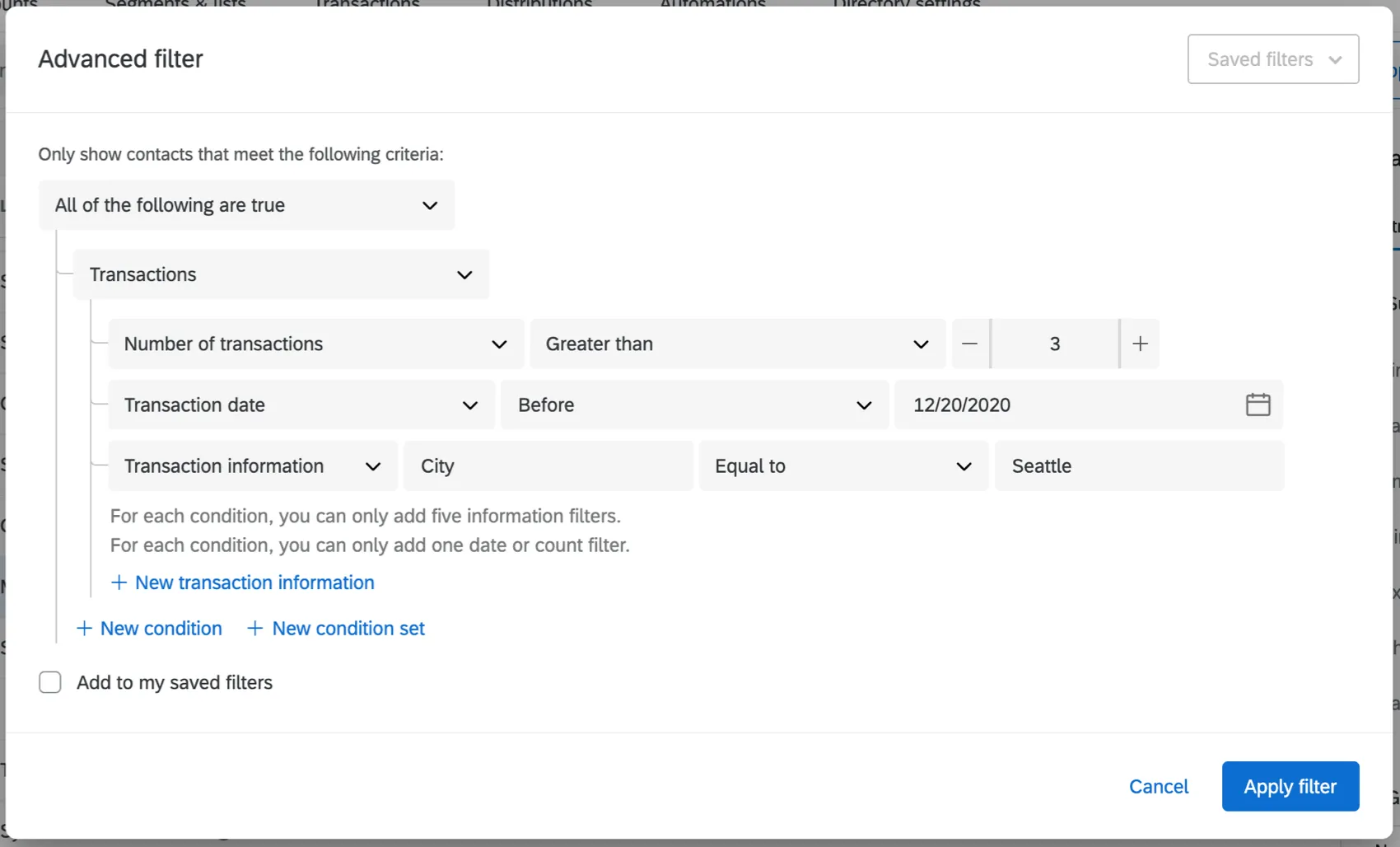Click the City information field
This screenshot has height=847, width=1400.
[x=548, y=466]
